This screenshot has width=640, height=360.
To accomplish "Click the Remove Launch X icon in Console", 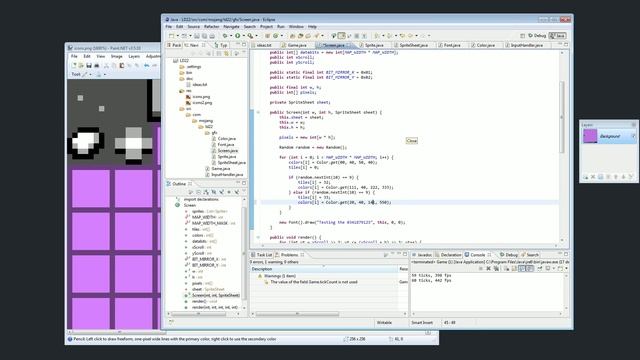I will (489, 269).
